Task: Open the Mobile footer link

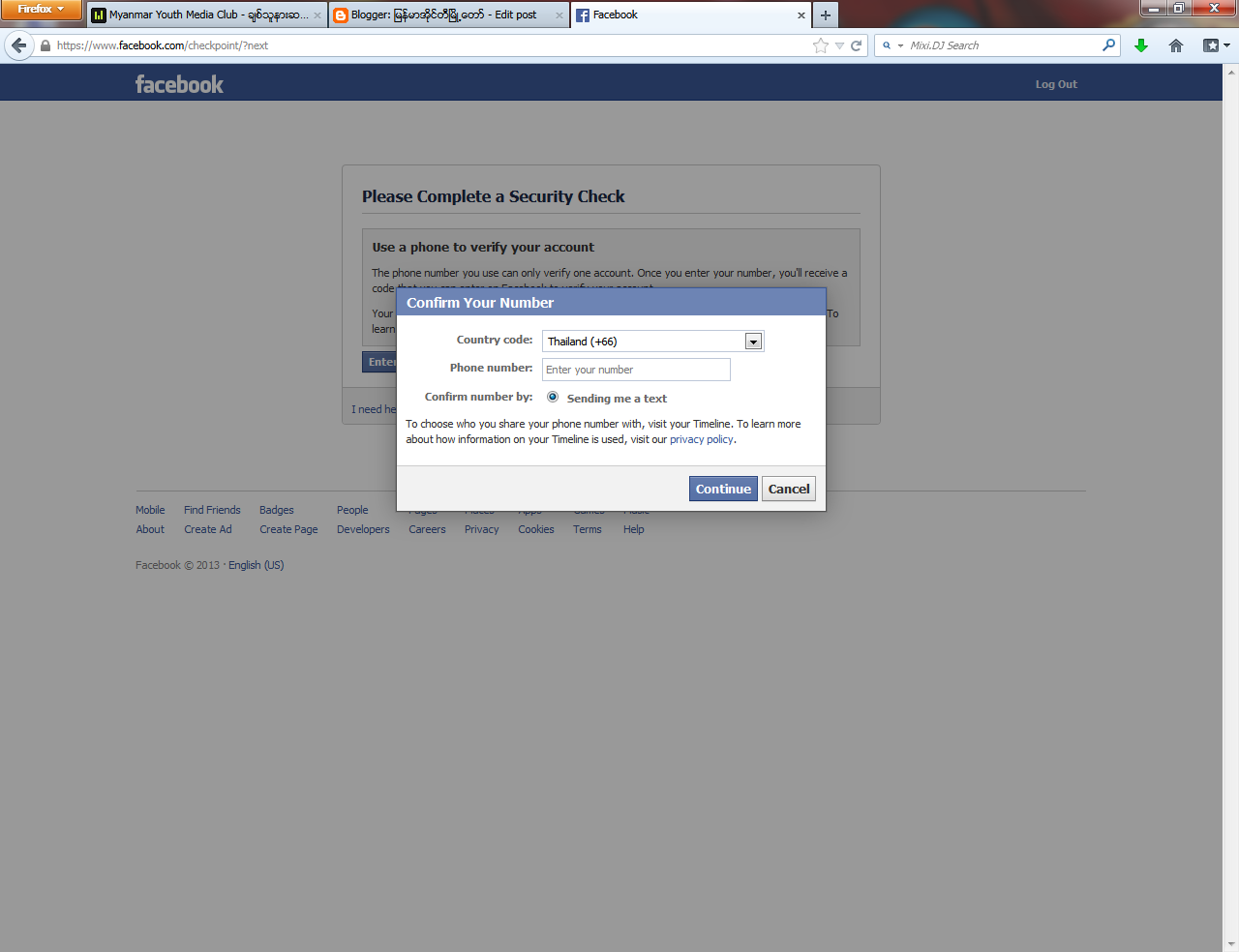Action: click(150, 510)
